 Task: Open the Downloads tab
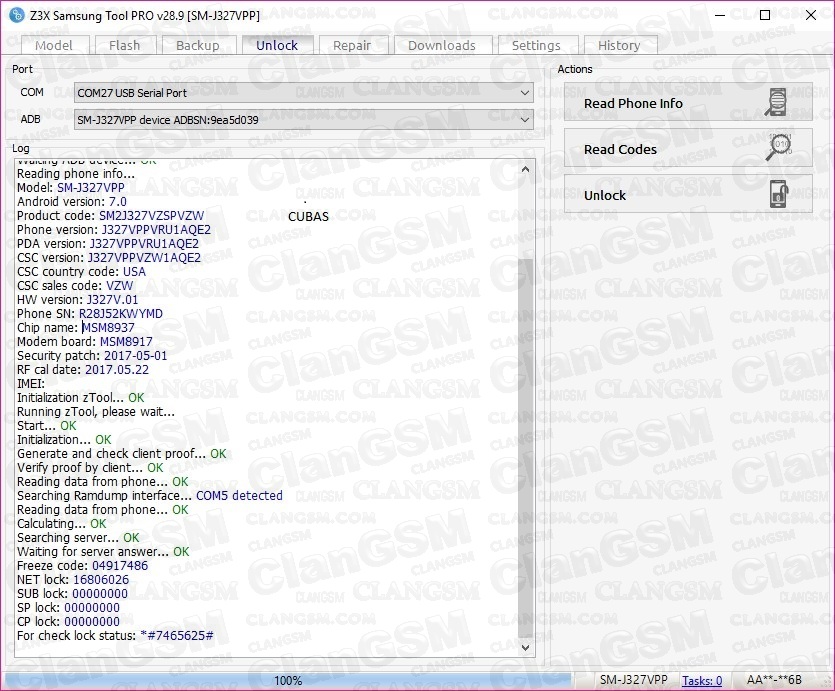[x=442, y=46]
